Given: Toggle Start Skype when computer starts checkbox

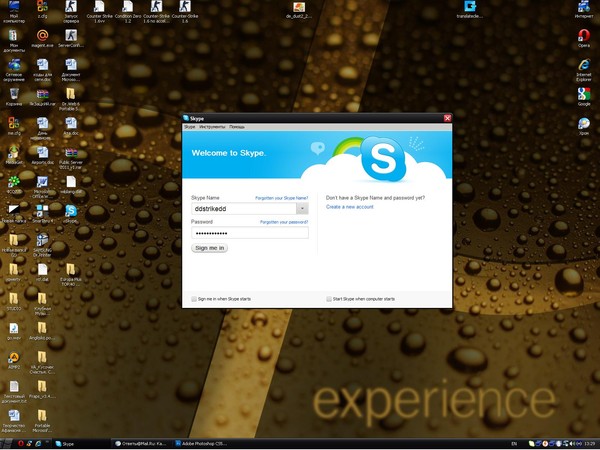Looking at the screenshot, I should pyautogui.click(x=329, y=299).
